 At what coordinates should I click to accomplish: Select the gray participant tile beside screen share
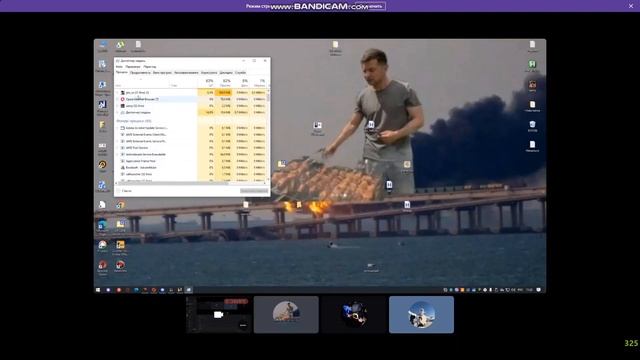pos(286,315)
